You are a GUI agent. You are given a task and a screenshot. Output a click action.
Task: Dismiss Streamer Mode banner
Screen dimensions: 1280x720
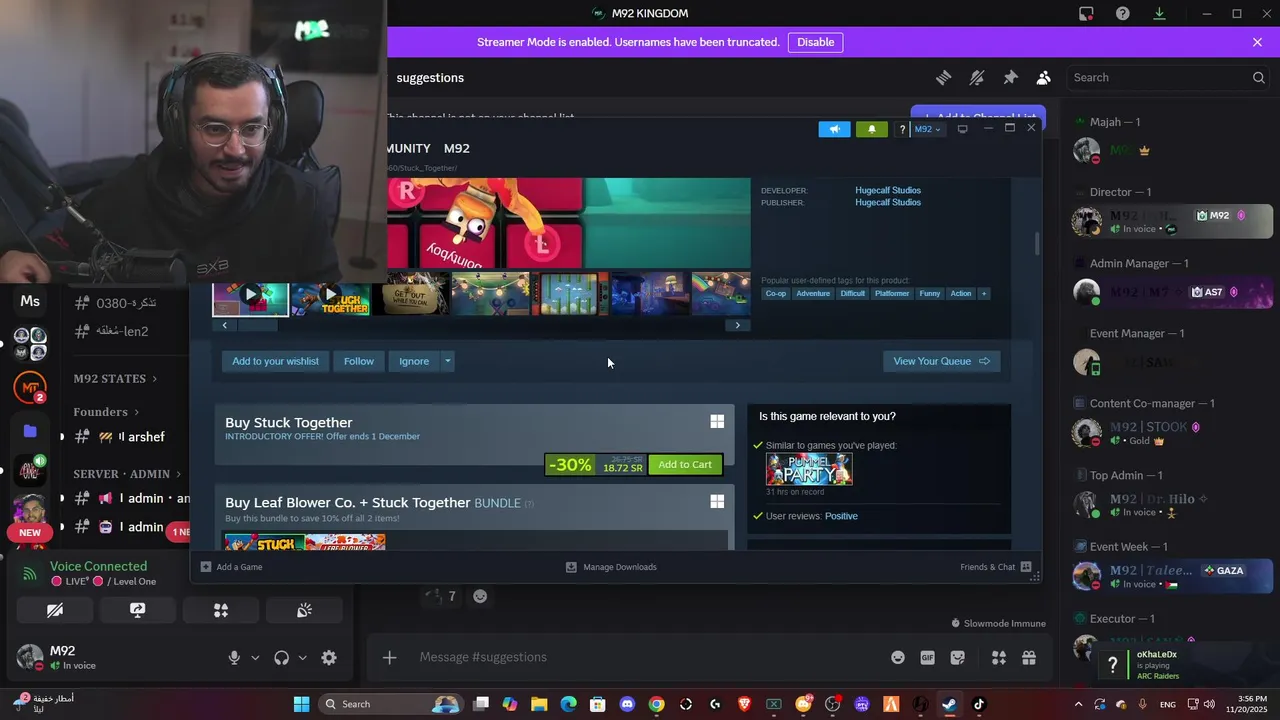point(1257,42)
